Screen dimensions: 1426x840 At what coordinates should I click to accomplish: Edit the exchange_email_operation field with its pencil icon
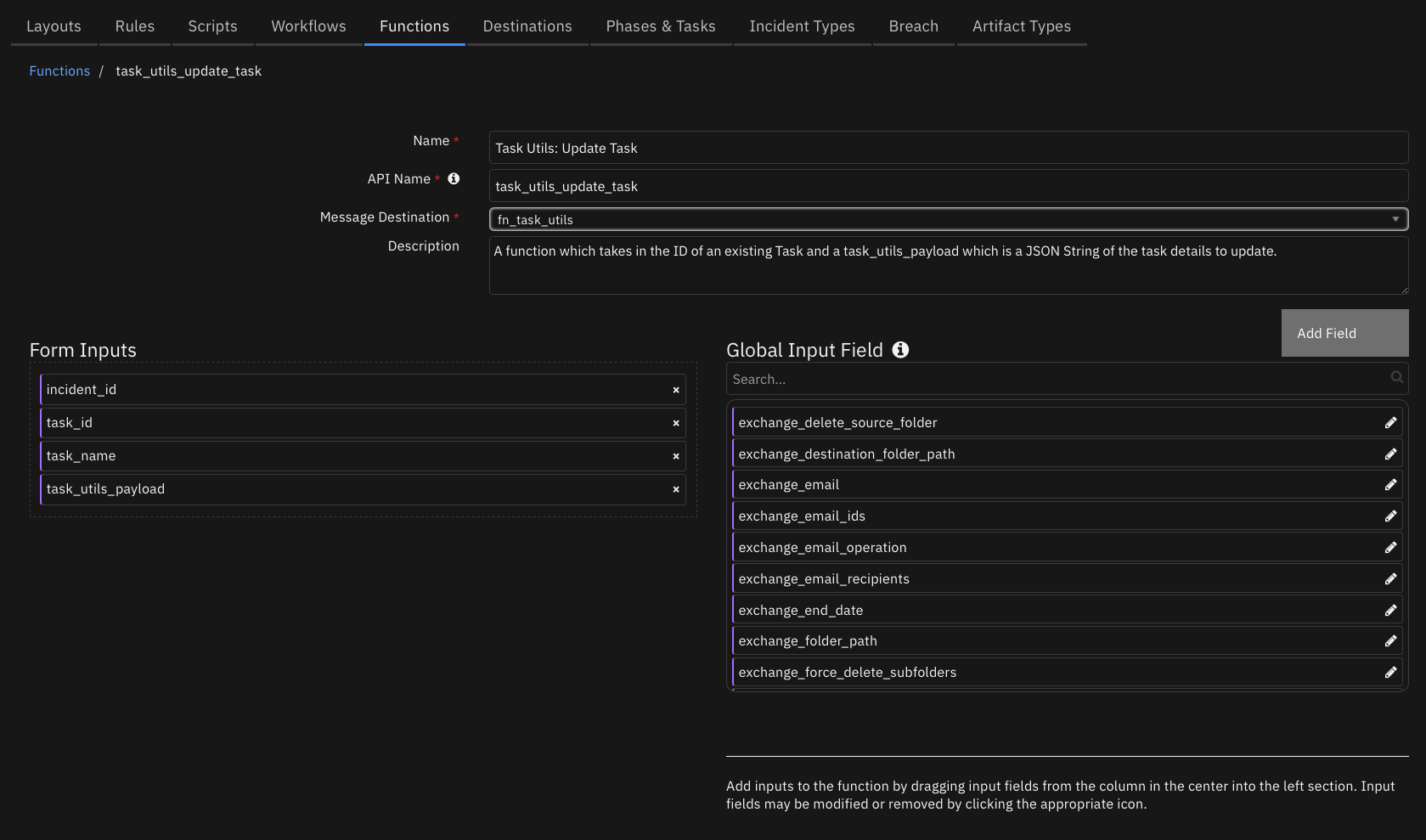(1390, 547)
